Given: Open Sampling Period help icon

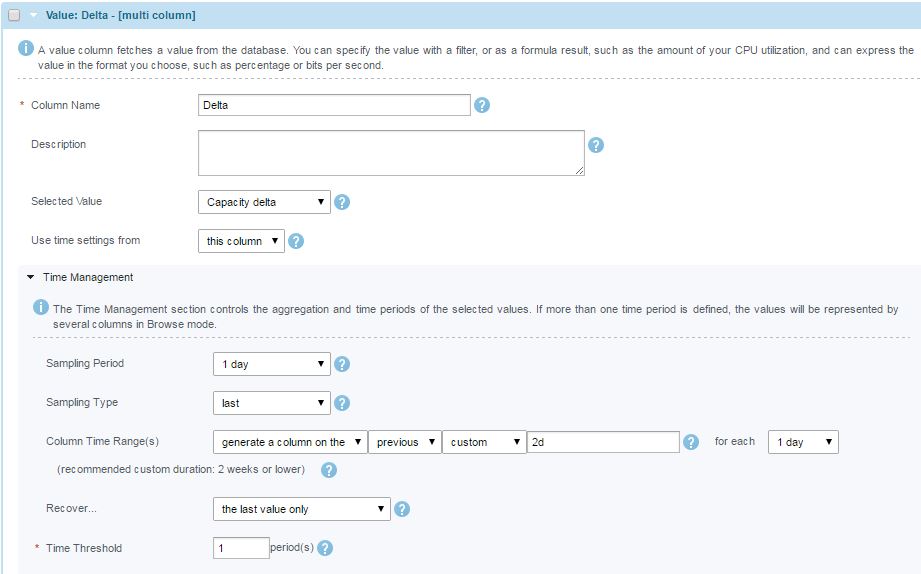Looking at the screenshot, I should click(342, 364).
